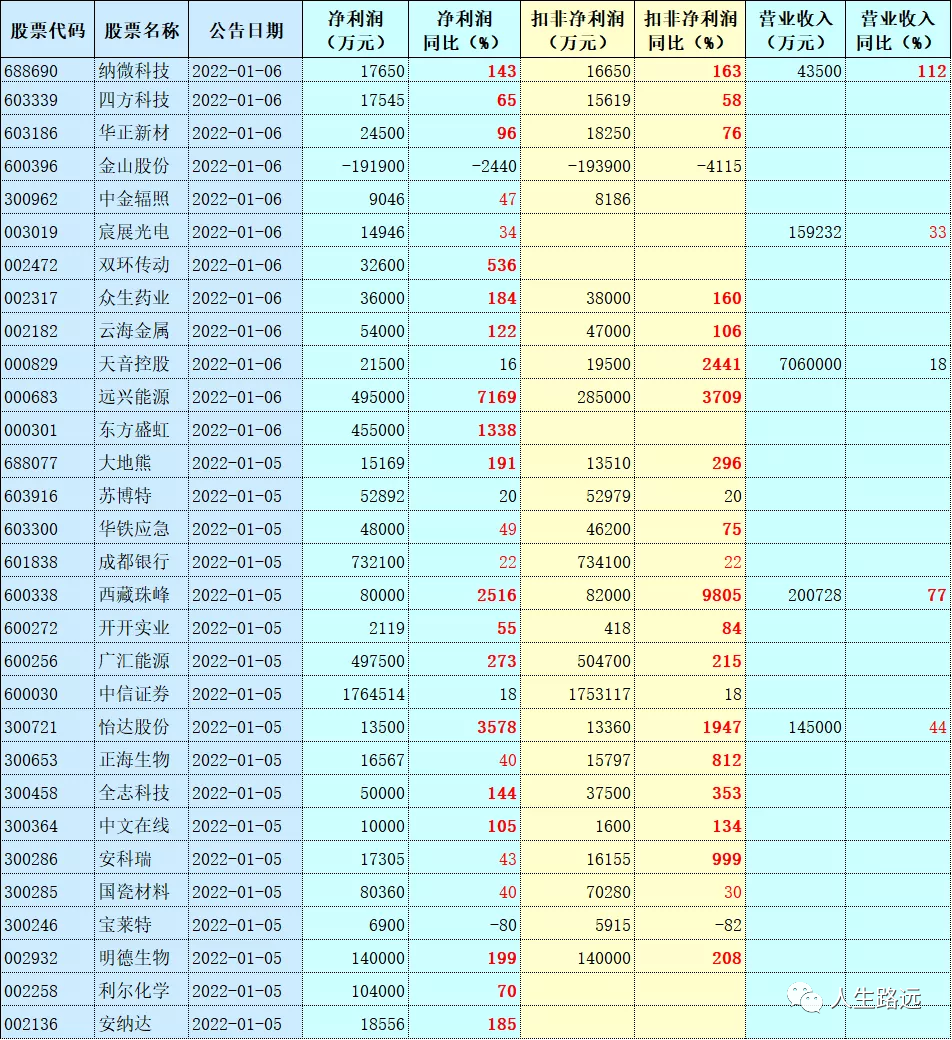The height and width of the screenshot is (1040, 952).
Task: Select the name cell 开开实业
Action: (x=141, y=628)
